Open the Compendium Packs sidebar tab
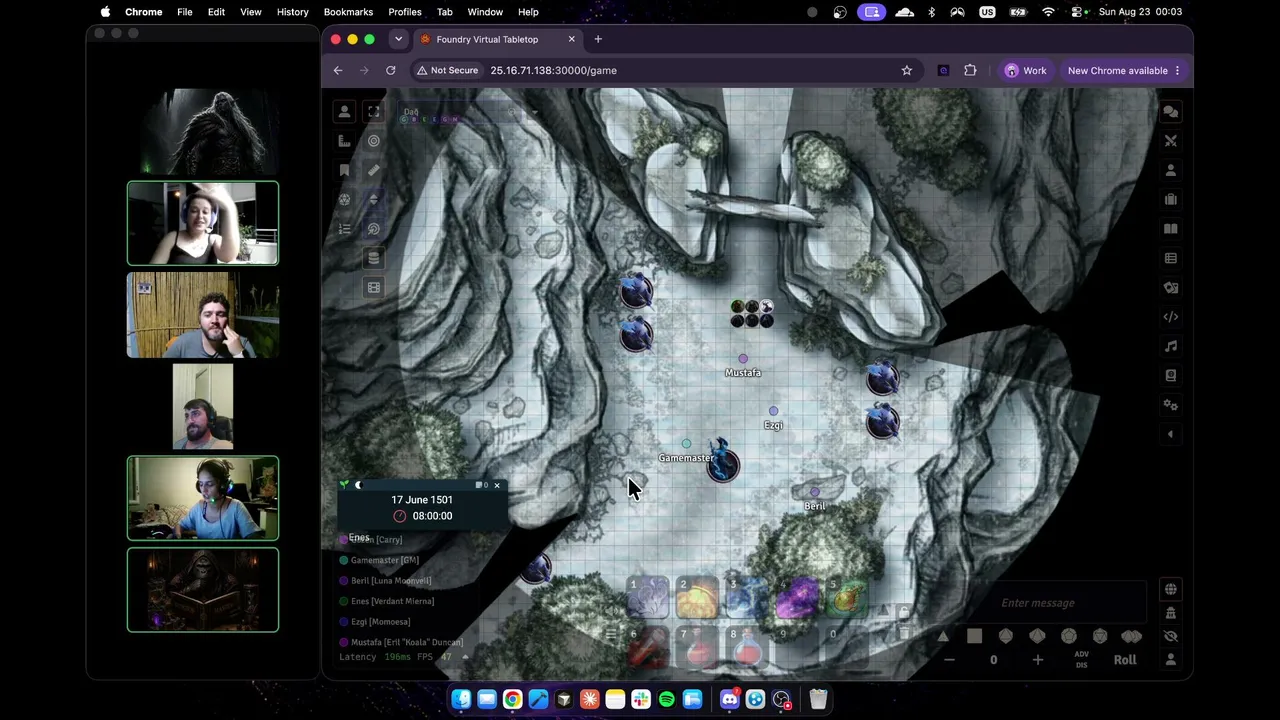Screen dimensions: 1280x720 (1171, 375)
